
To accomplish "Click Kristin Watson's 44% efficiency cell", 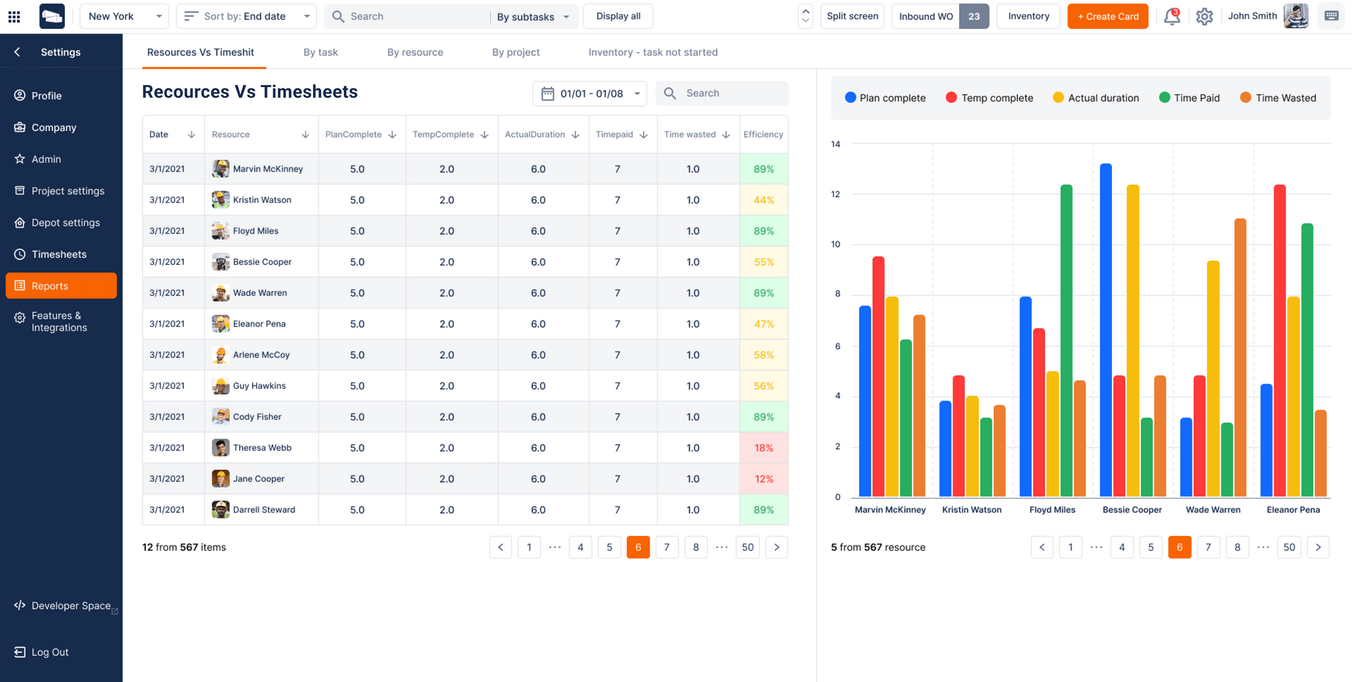I will point(764,200).
